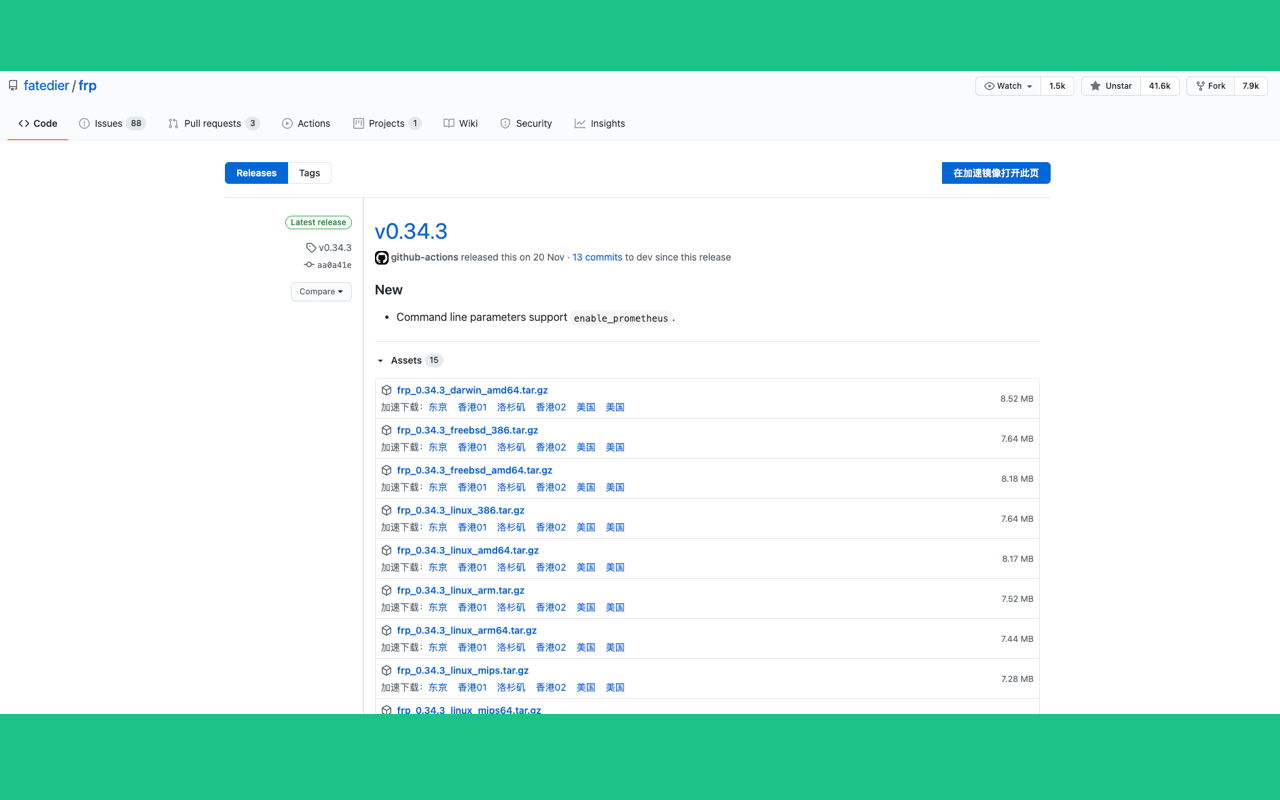The image size is (1280, 800).
Task: Click package icon for frp_0.34.3_linux_arm.tar.gz
Action: 387,590
